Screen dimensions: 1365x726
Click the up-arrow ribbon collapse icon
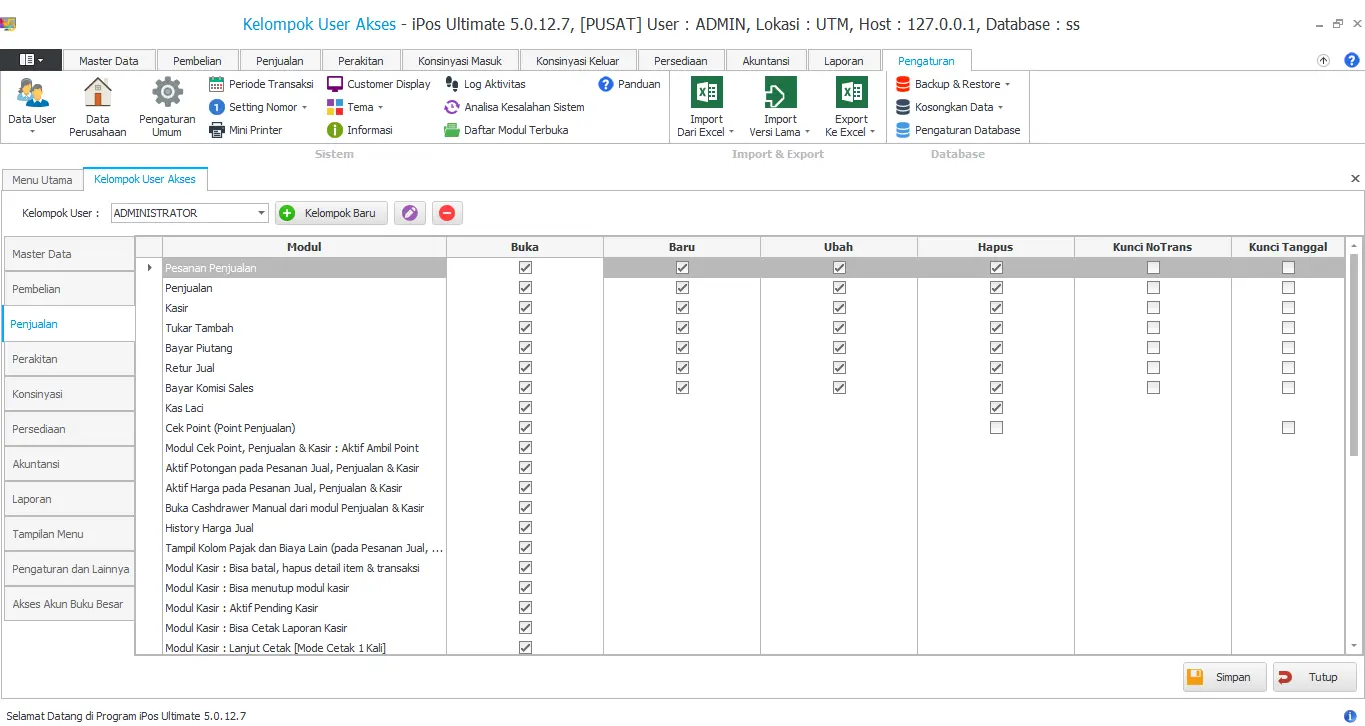(1323, 61)
